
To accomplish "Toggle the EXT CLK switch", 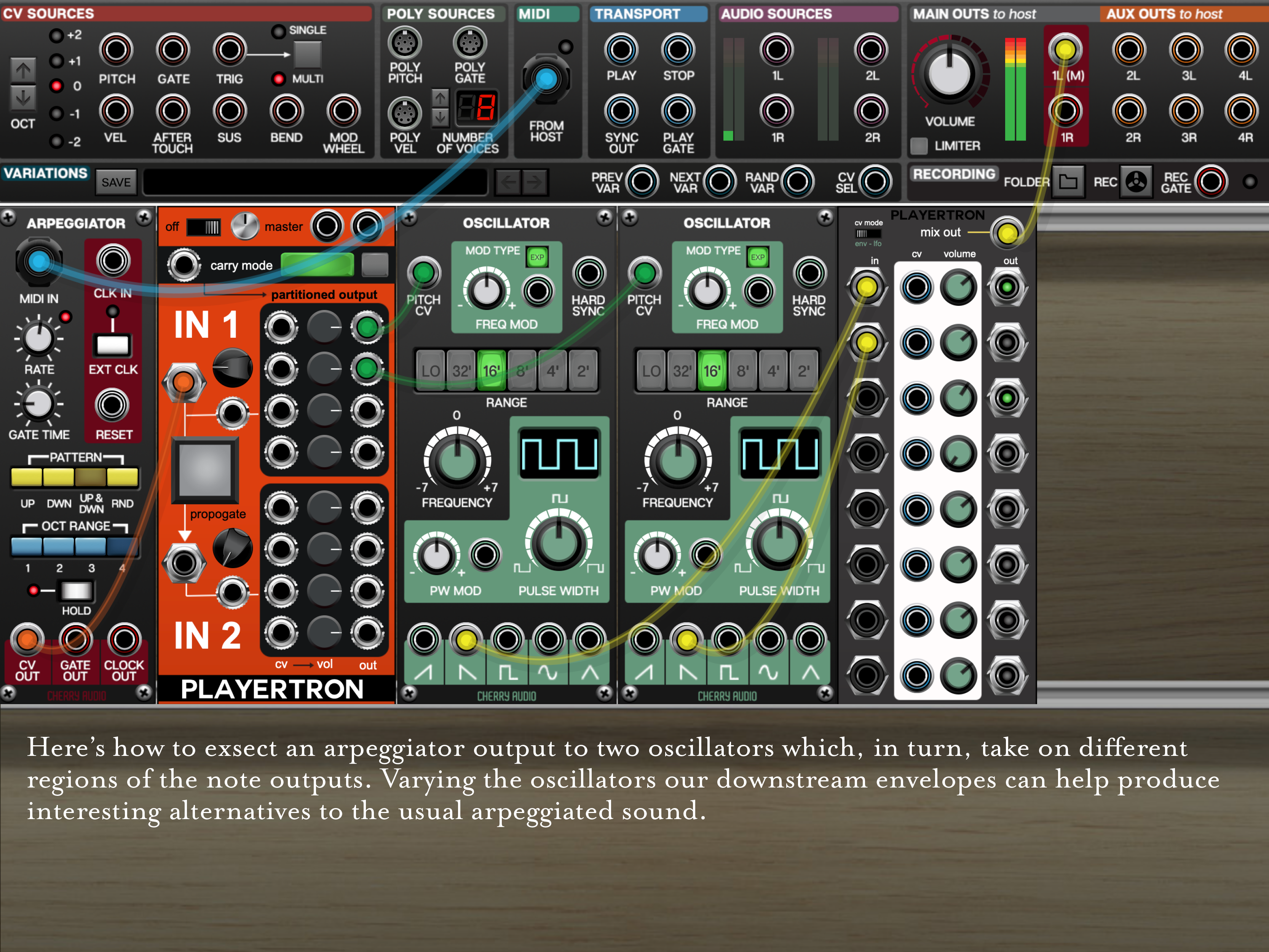I will click(112, 344).
